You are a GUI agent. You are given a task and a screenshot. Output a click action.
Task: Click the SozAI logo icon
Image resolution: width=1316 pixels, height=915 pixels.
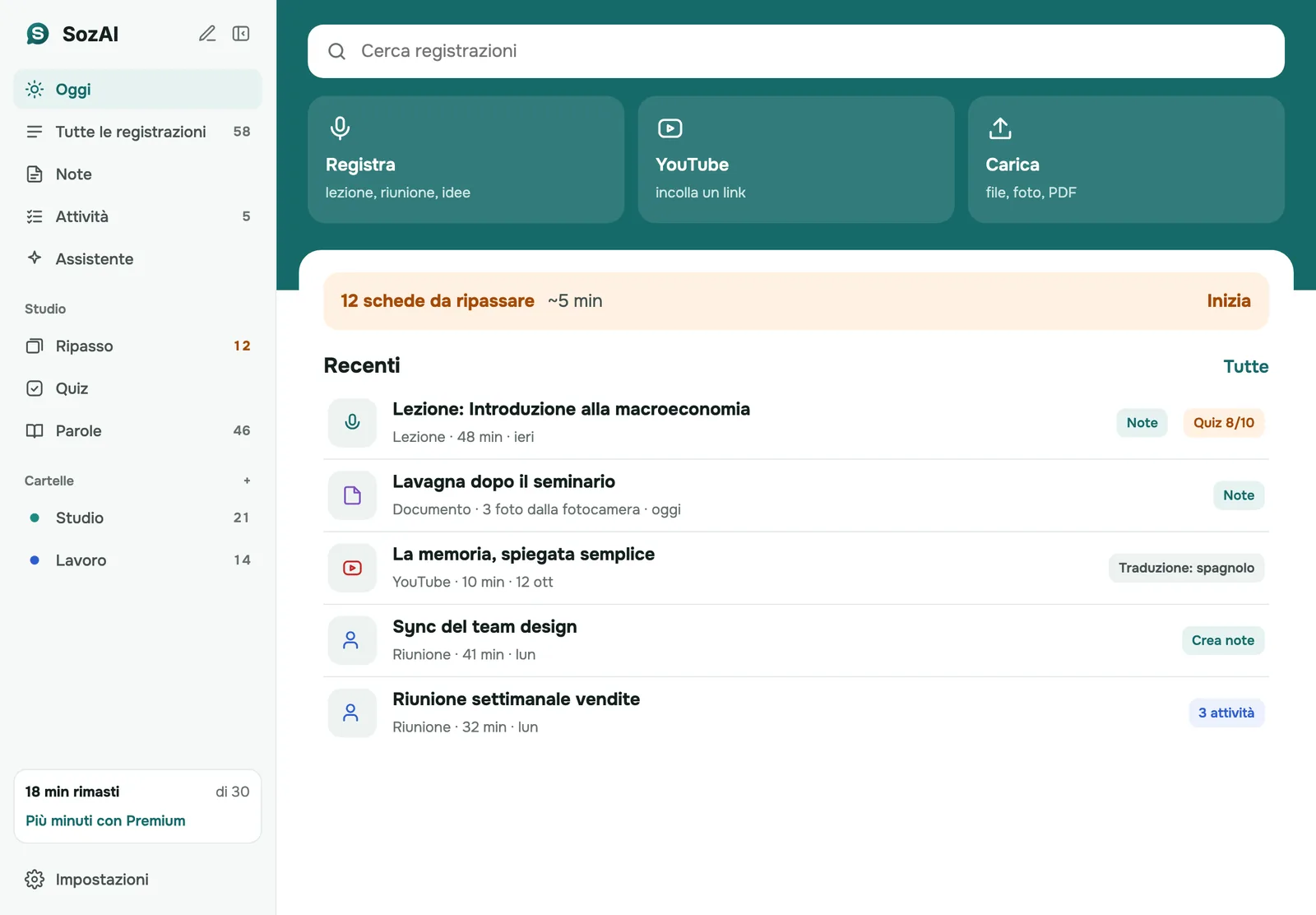click(38, 34)
